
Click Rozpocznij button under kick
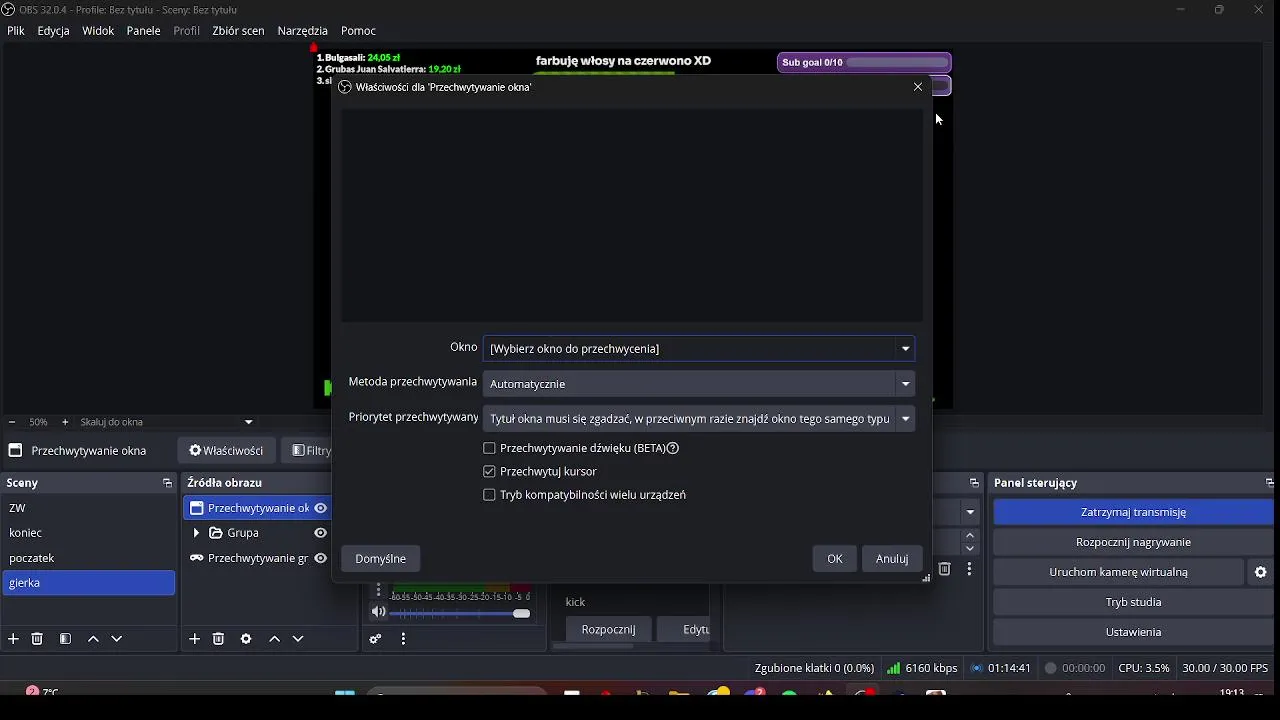tap(608, 630)
